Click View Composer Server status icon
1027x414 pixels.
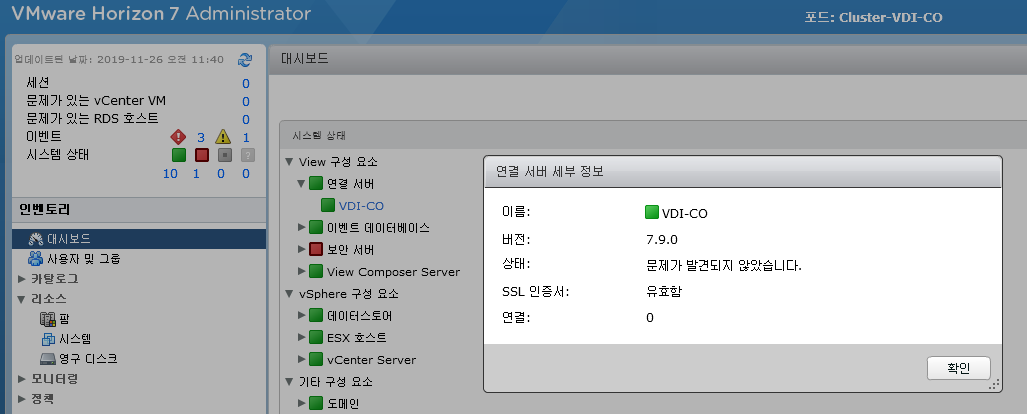tap(316, 271)
